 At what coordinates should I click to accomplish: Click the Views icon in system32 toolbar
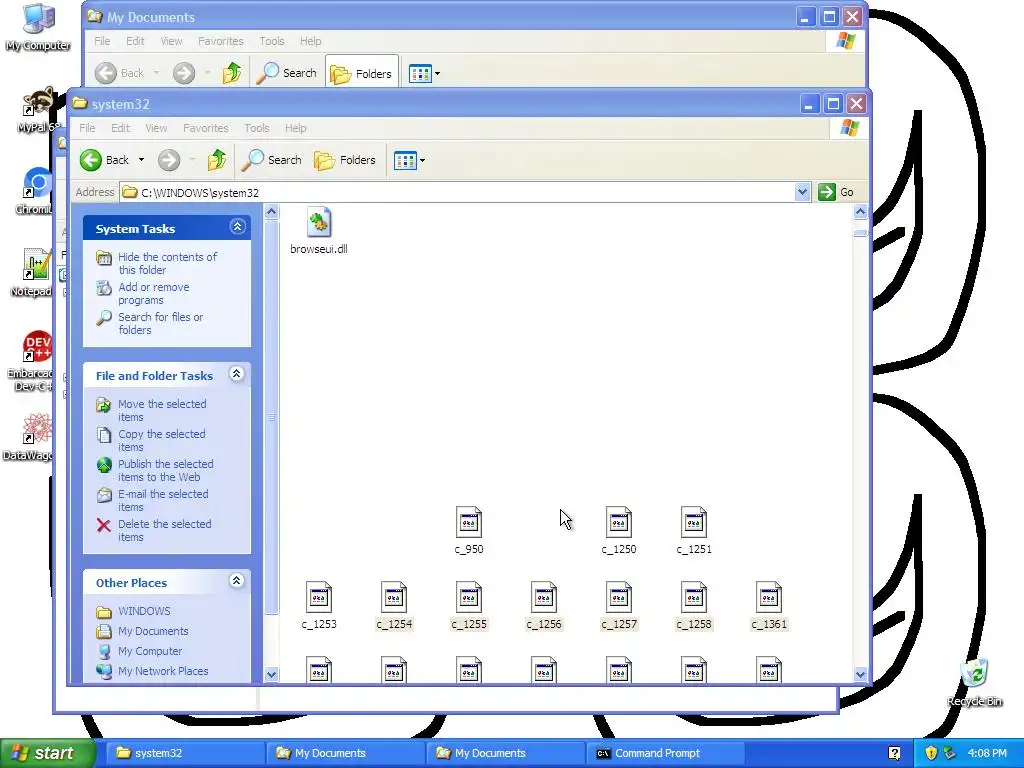tap(405, 160)
